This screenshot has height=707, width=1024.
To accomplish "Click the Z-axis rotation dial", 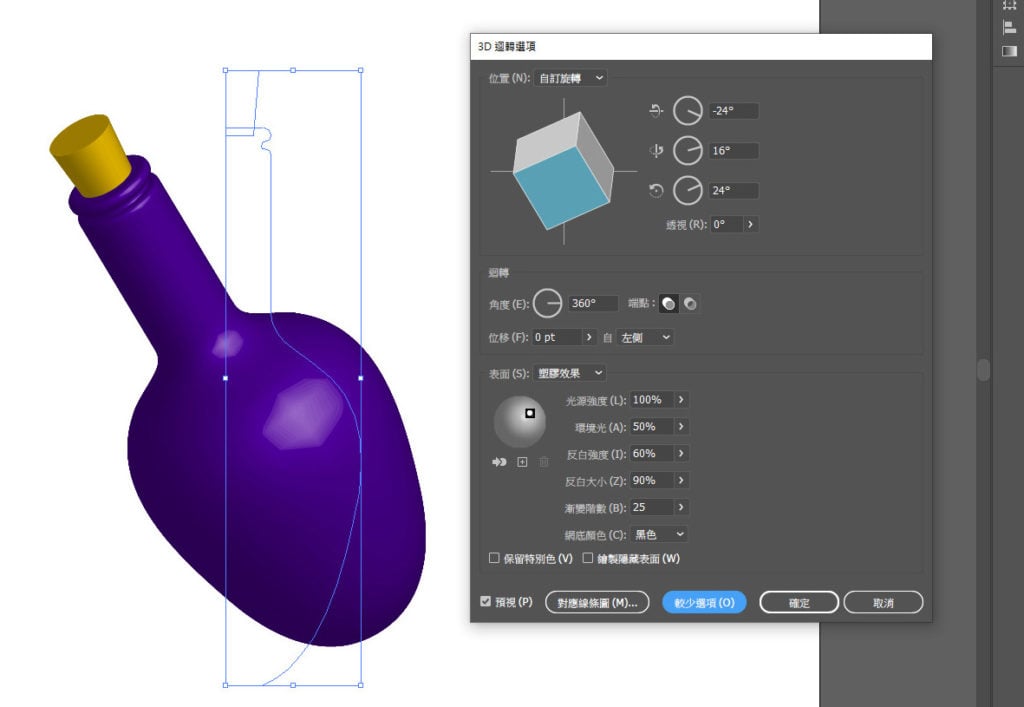I will click(688, 191).
